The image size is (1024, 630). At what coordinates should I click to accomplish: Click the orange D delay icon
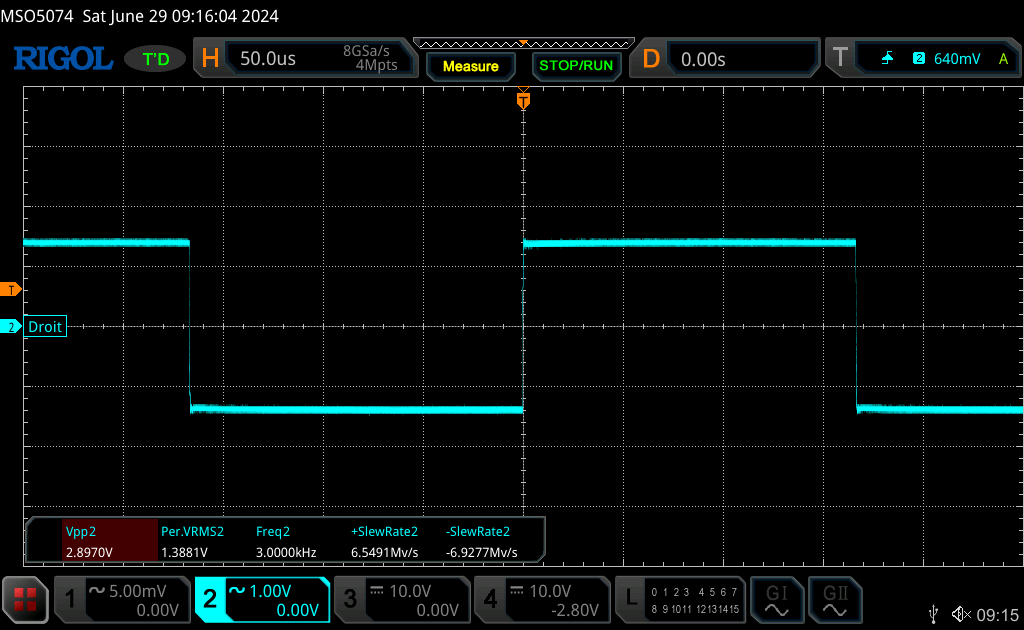650,59
